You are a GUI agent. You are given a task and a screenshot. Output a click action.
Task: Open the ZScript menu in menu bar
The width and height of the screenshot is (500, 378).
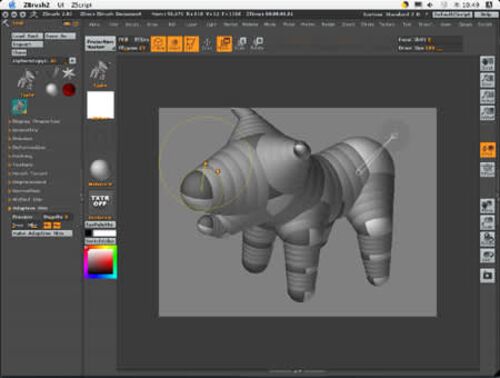(81, 5)
